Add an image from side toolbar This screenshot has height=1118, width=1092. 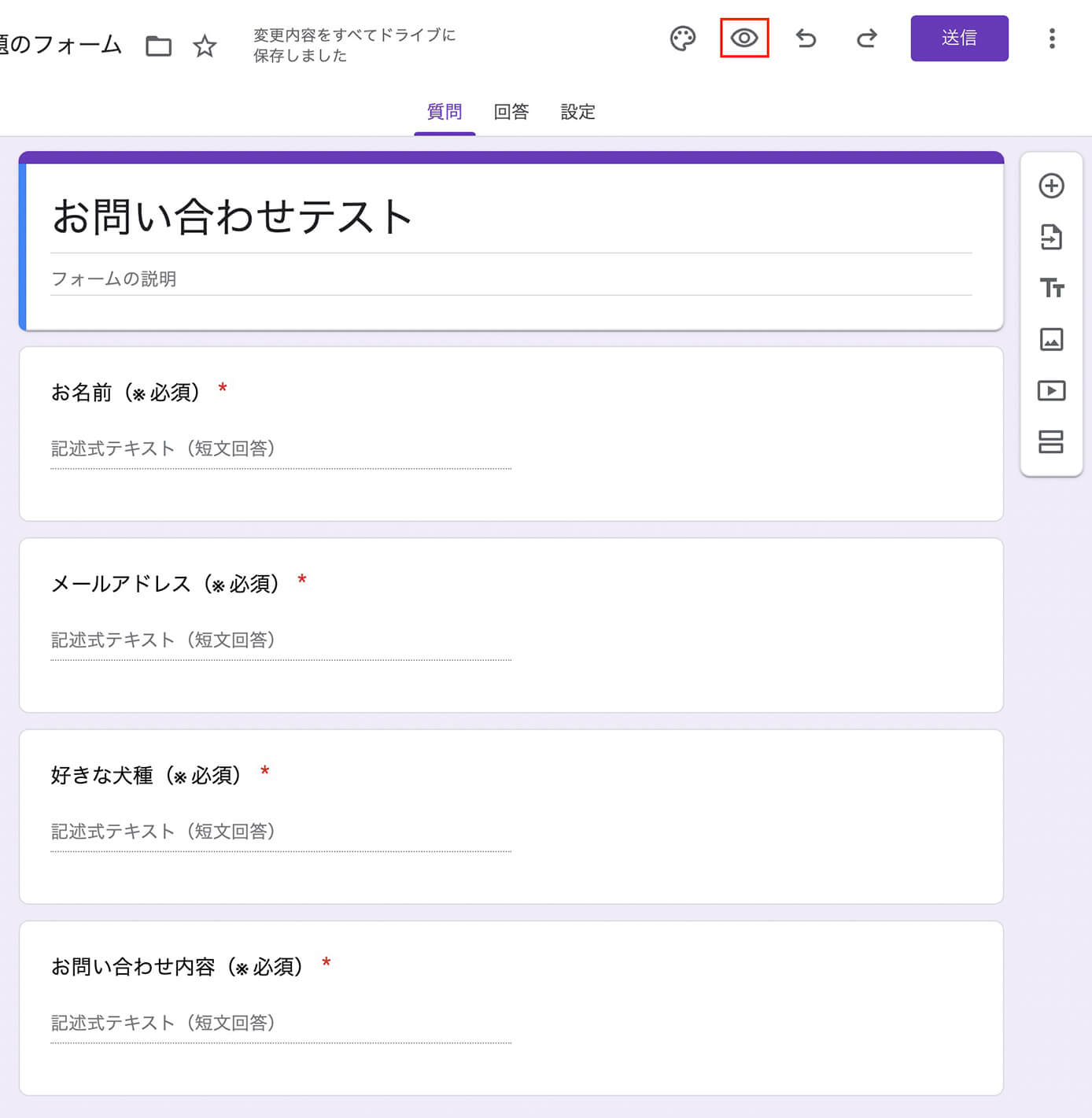coord(1051,339)
